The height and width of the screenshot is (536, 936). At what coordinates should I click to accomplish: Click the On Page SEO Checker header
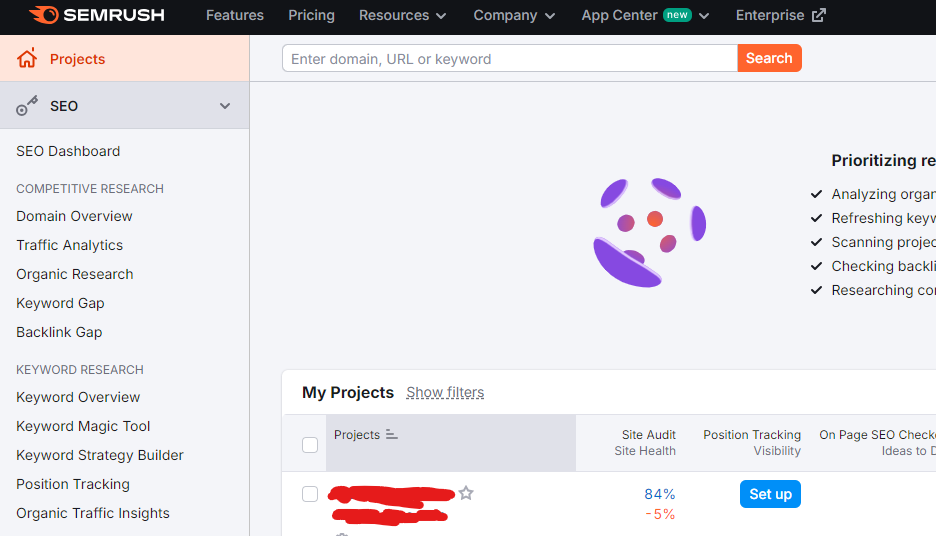[878, 442]
